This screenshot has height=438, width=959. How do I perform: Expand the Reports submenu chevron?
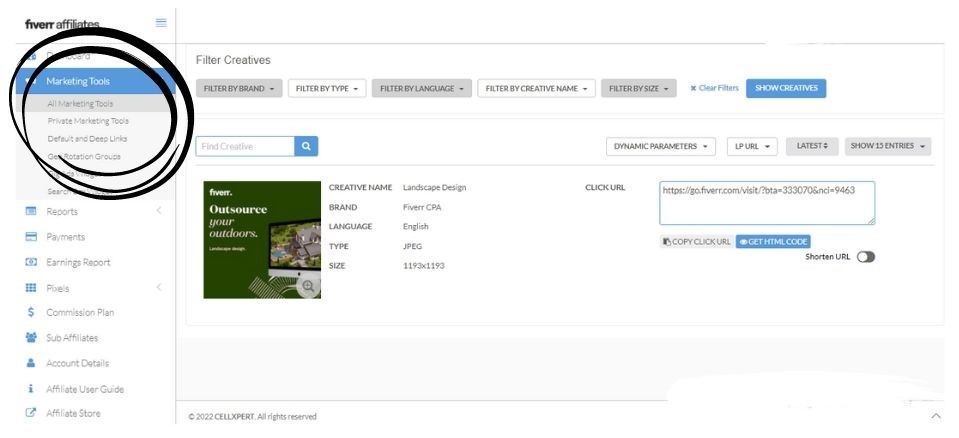[x=159, y=210]
